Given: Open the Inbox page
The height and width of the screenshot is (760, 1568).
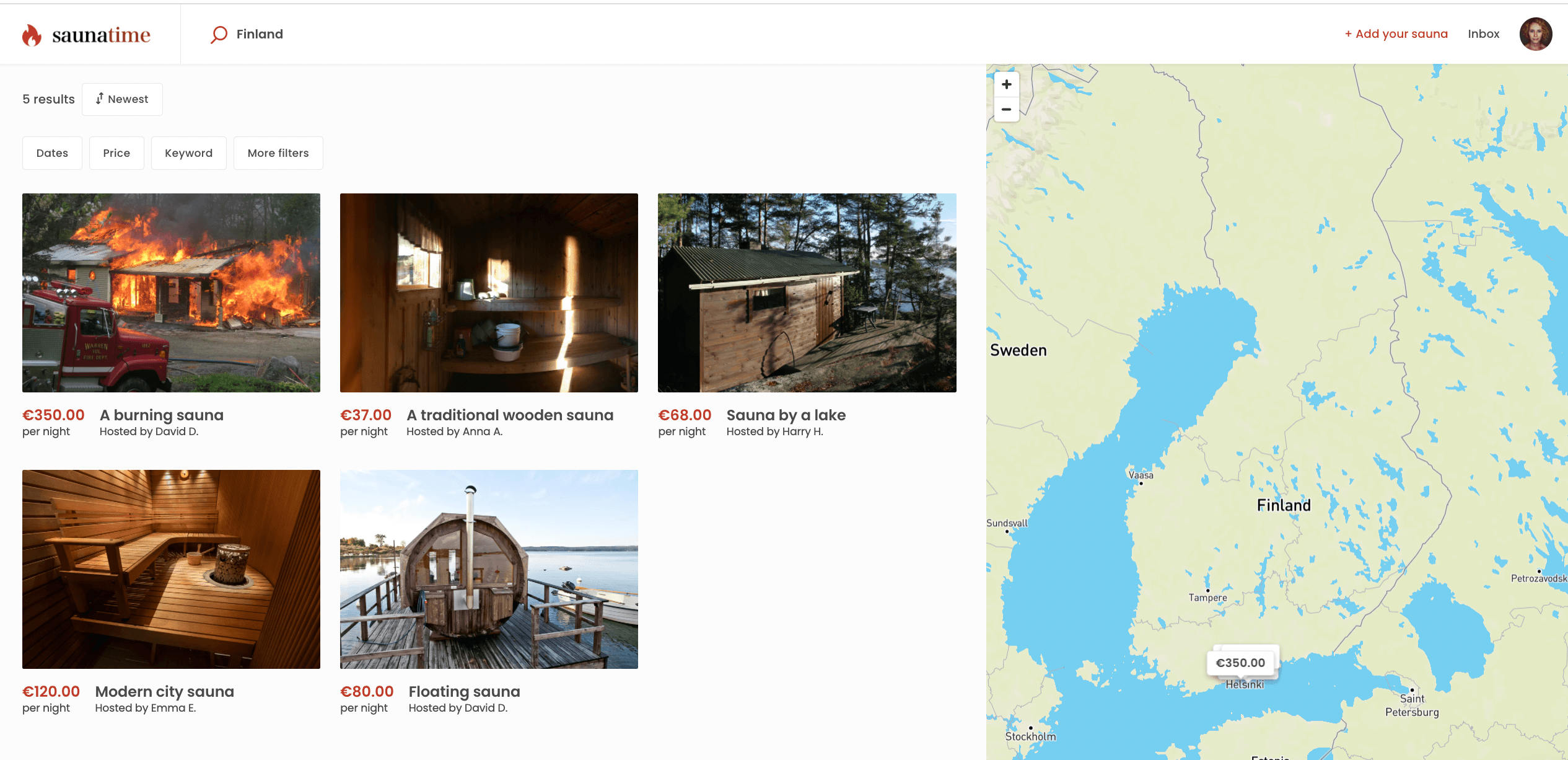Looking at the screenshot, I should [1483, 34].
